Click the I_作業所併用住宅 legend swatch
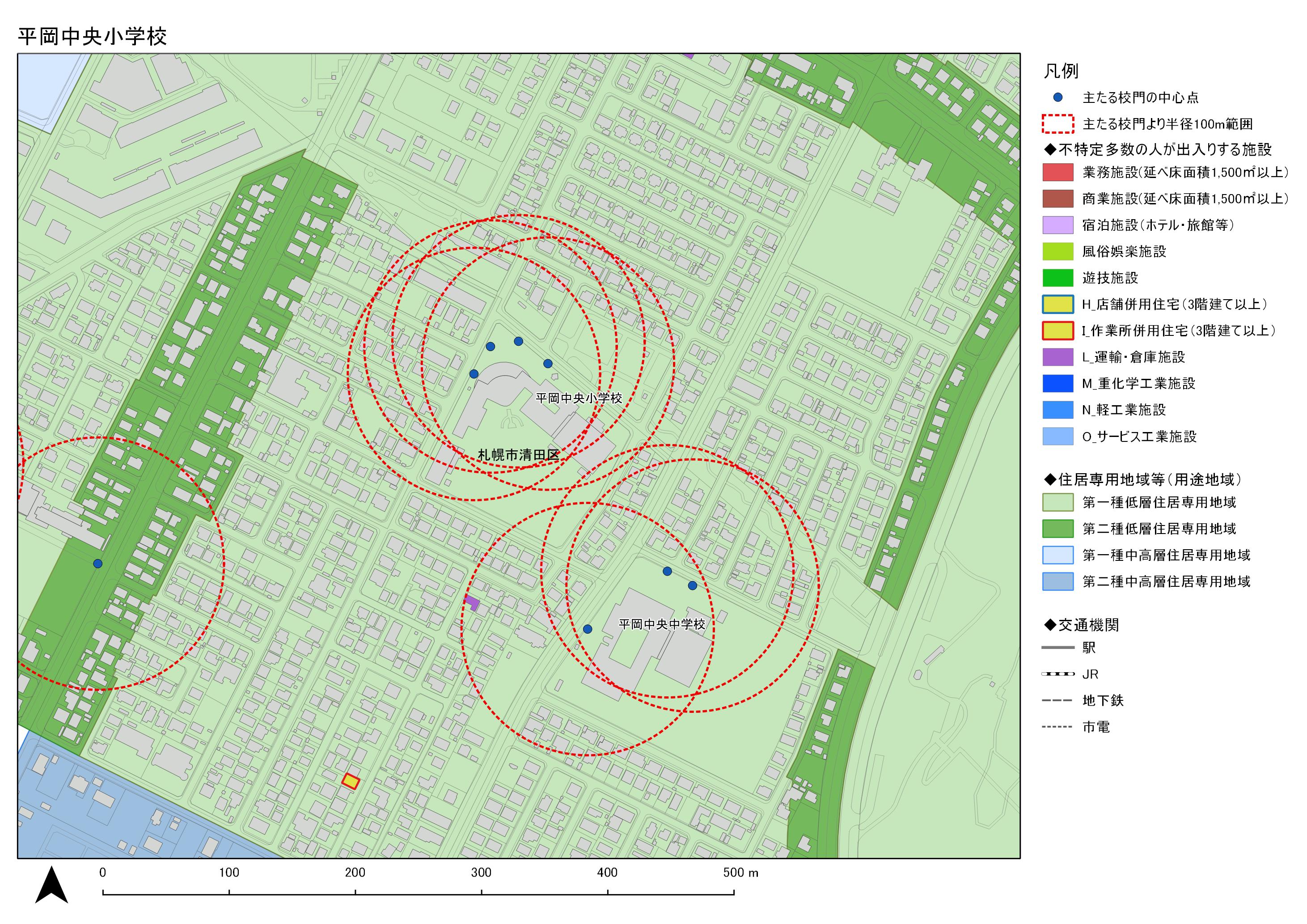Image resolution: width=1307 pixels, height=924 pixels. 1057,331
